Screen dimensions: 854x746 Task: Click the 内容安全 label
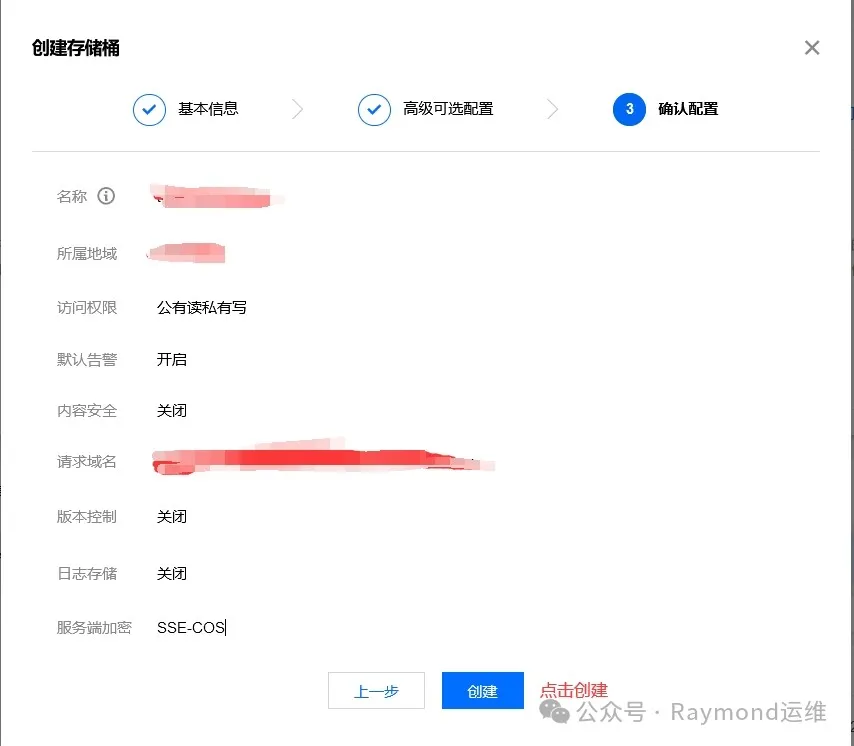pos(87,411)
